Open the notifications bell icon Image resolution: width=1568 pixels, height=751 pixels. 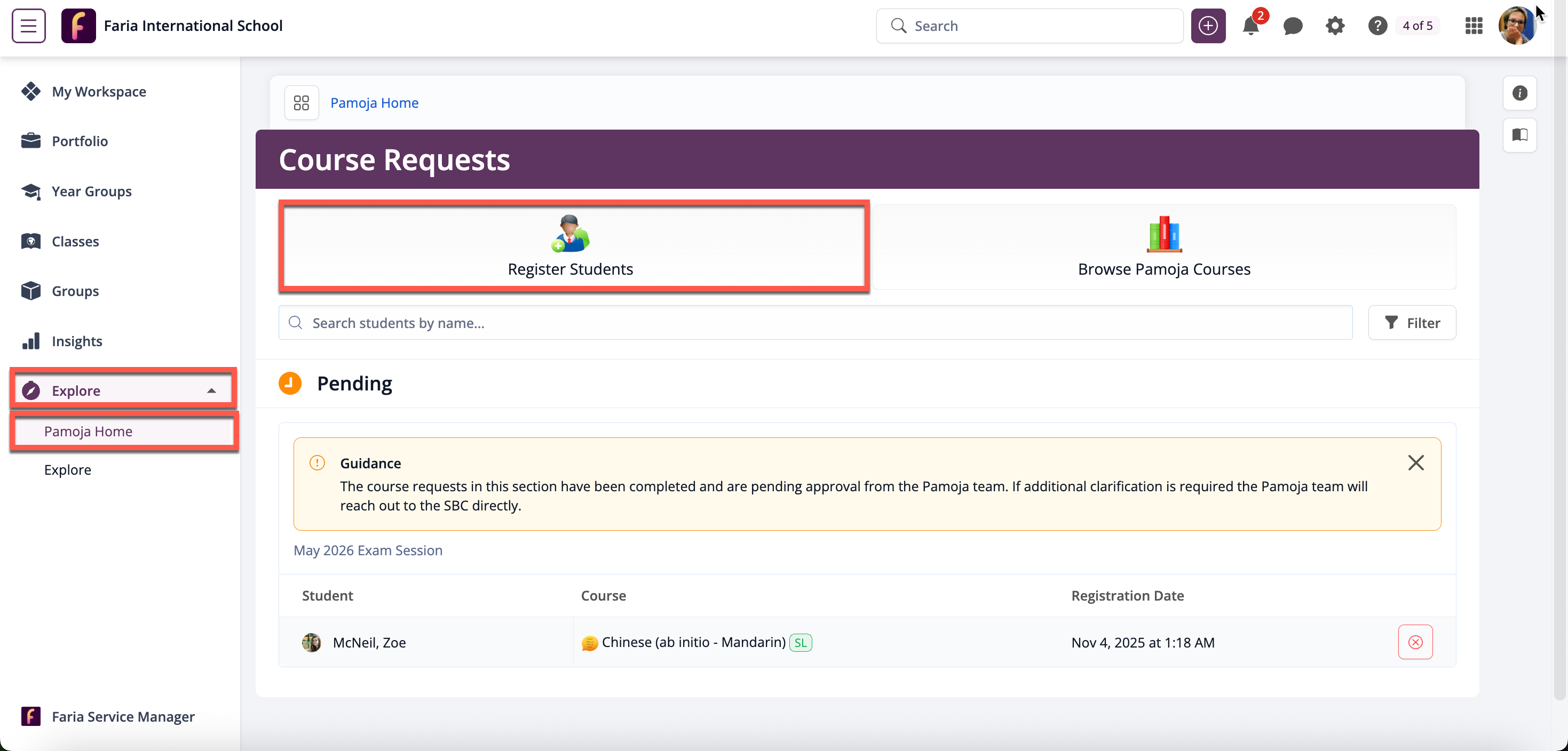pos(1250,26)
